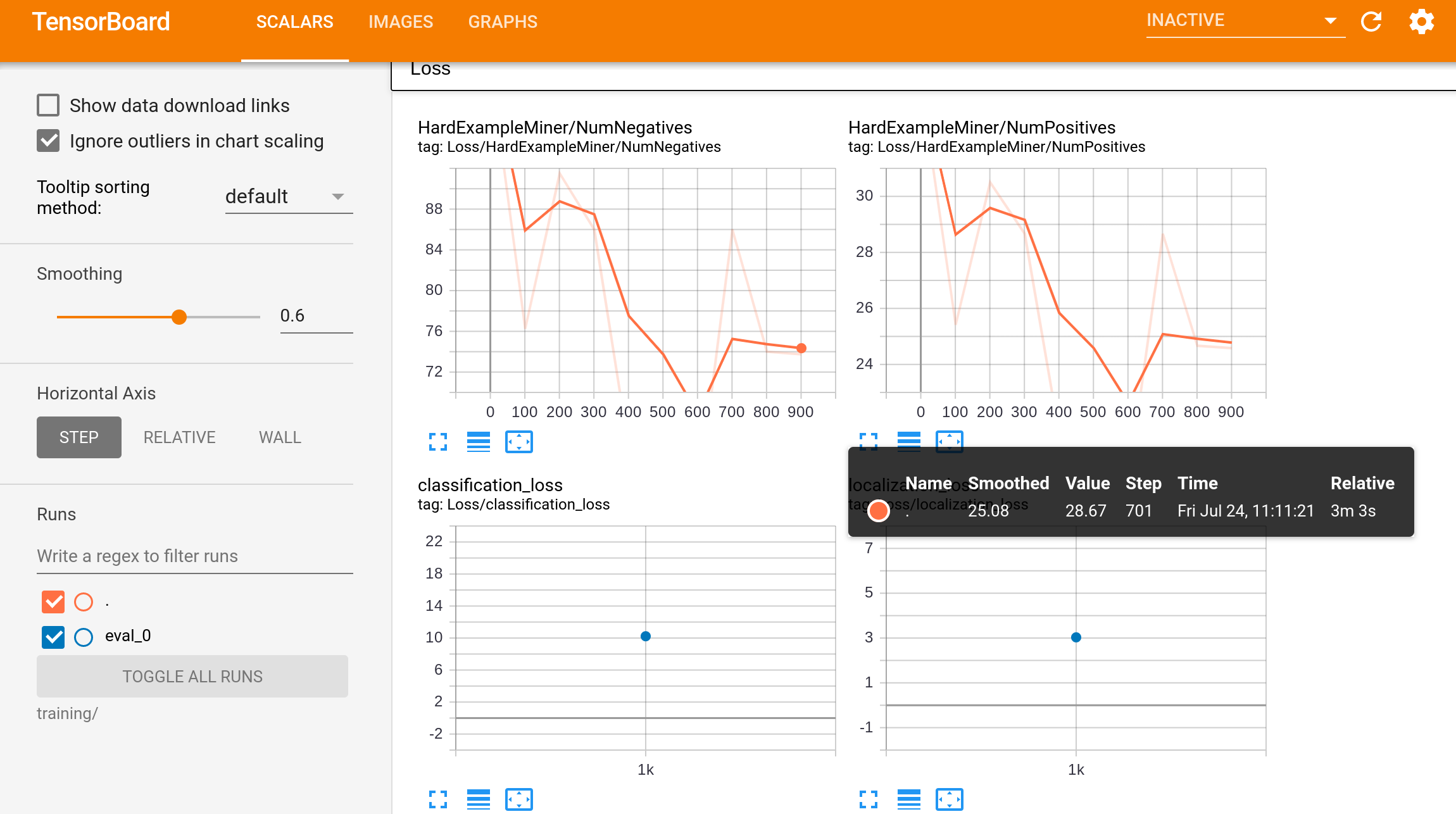The width and height of the screenshot is (1456, 814).
Task: Expand NumNegatives chart to full size
Action: pos(437,442)
